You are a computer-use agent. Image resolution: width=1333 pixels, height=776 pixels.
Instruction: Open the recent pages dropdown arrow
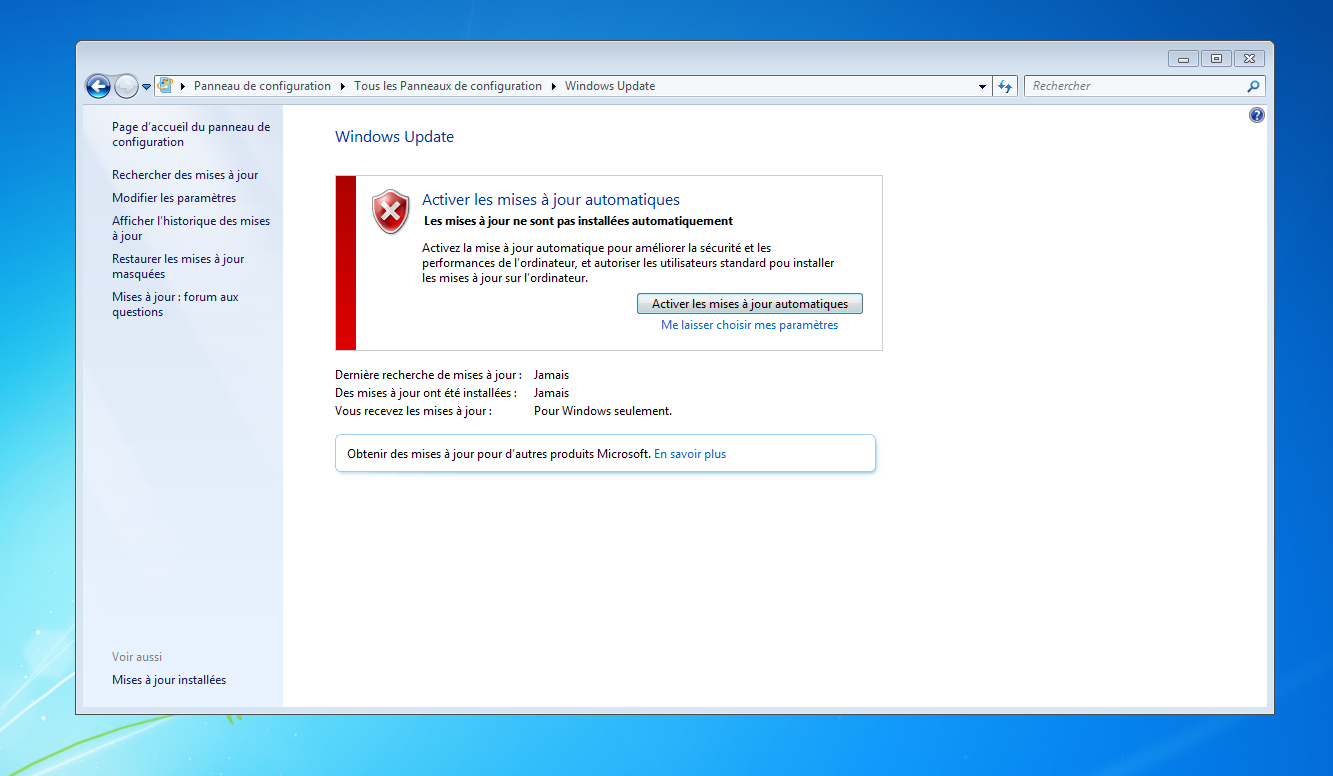(x=147, y=87)
